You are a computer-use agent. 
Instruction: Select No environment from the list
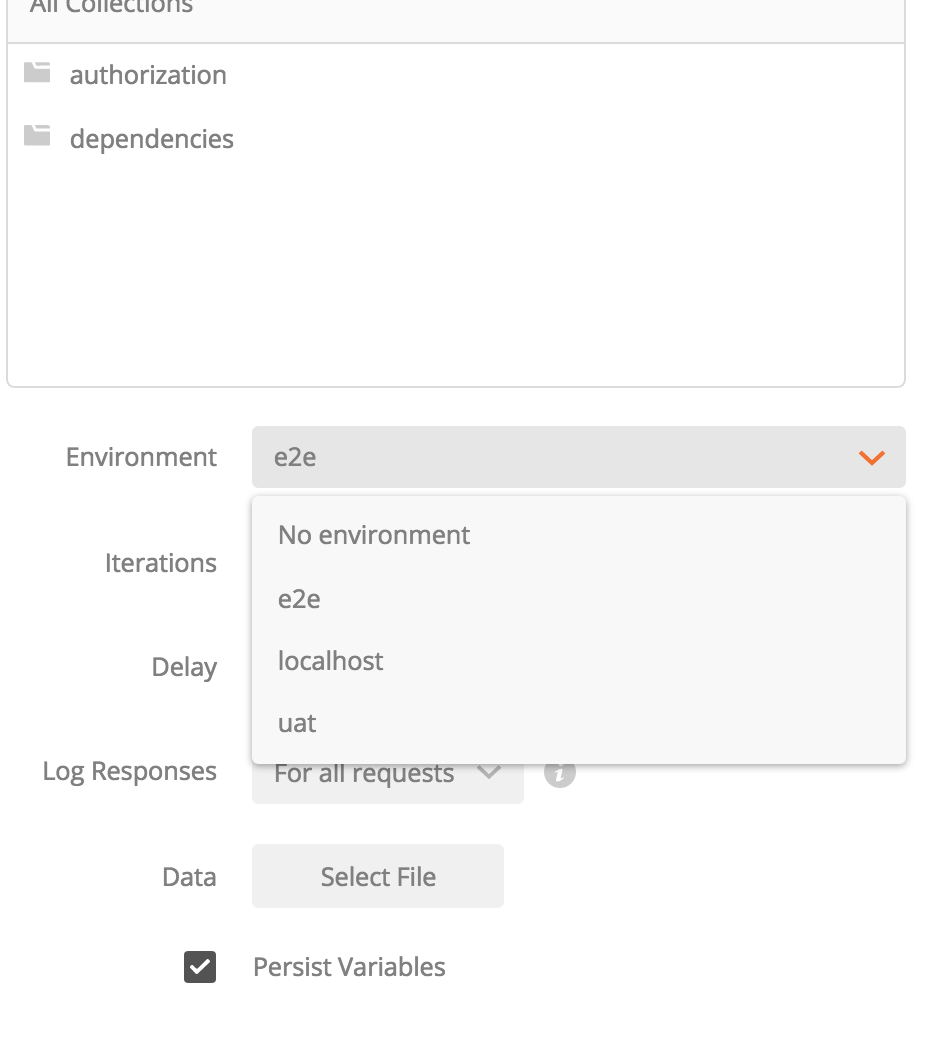[373, 535]
